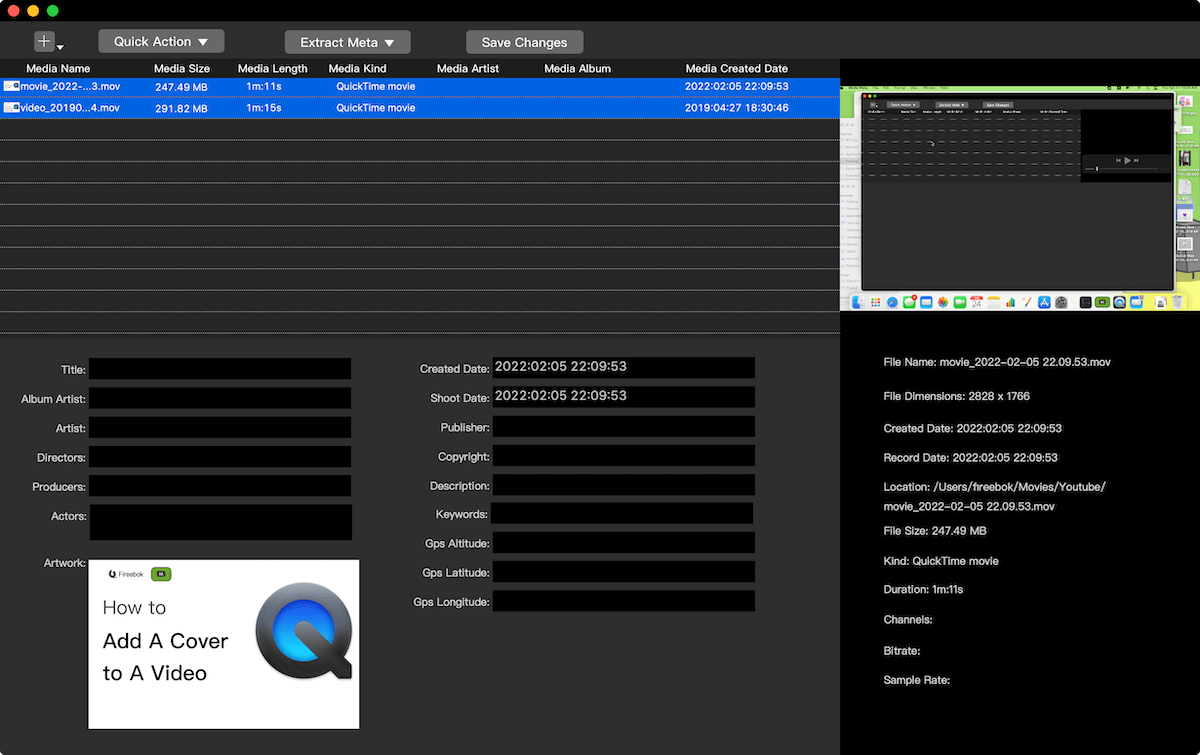The image size is (1200, 755).
Task: Click QuickTime movie in the video_20190 row
Action: (x=375, y=107)
